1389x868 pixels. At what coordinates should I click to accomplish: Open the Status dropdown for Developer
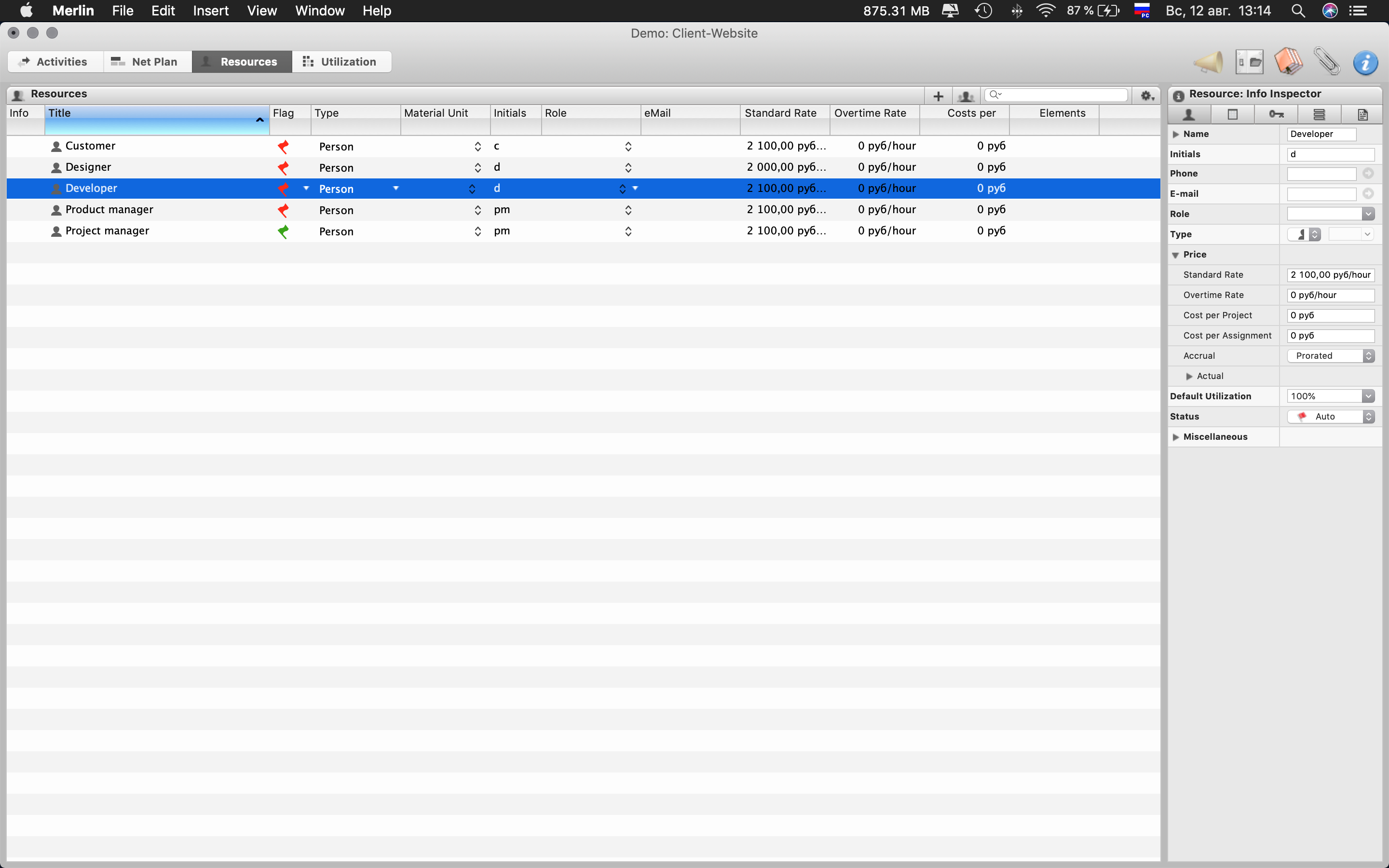point(1370,416)
